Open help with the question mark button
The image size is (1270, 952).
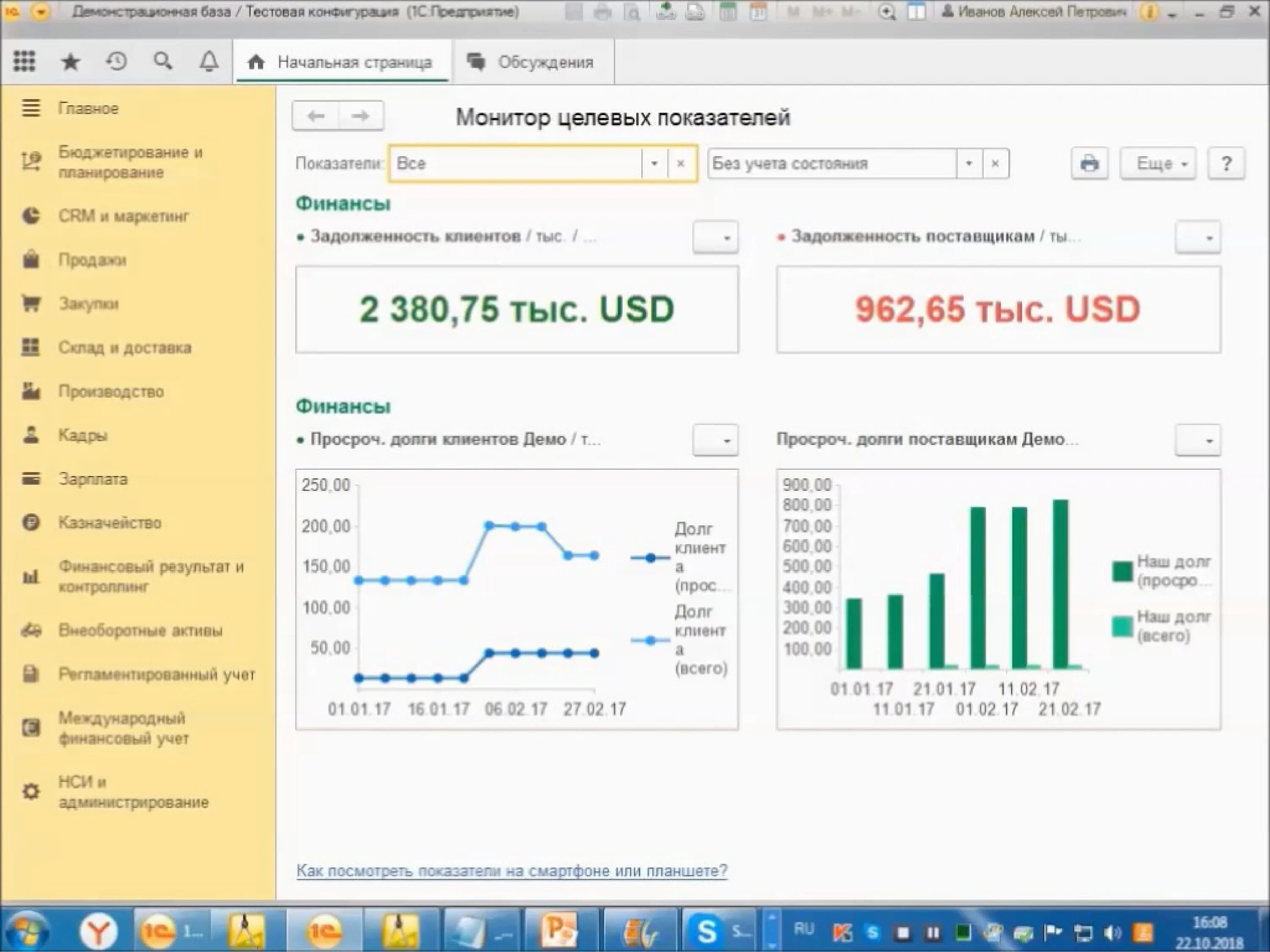[1226, 164]
